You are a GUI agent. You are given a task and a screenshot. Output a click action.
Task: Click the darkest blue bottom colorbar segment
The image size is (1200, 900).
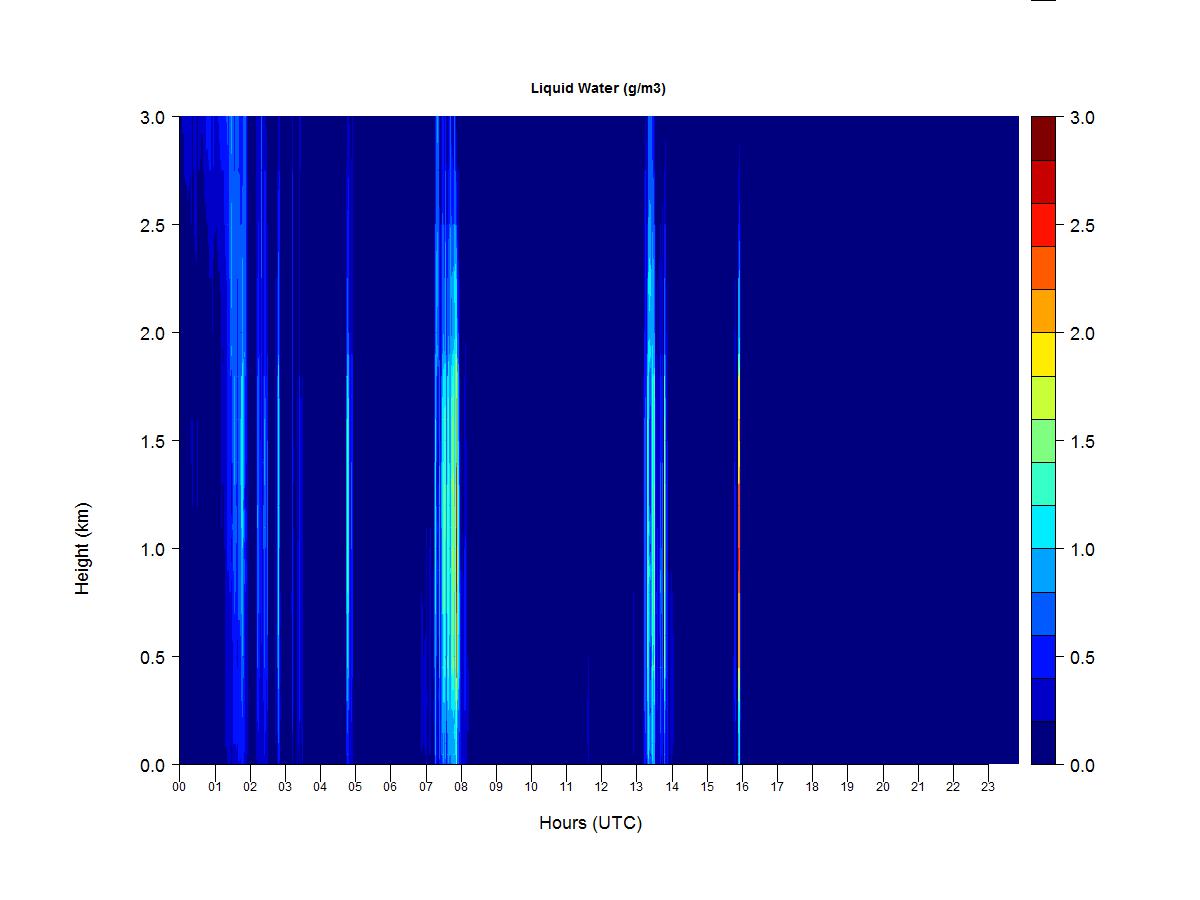tap(1043, 743)
